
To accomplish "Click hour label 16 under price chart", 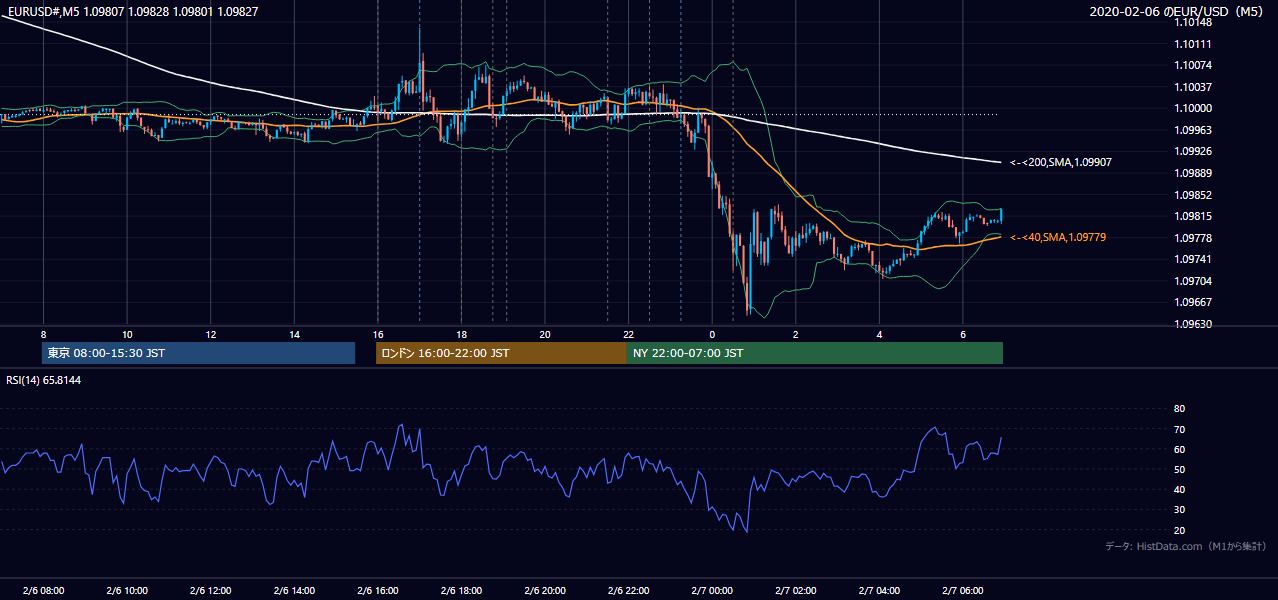I will 378,334.
